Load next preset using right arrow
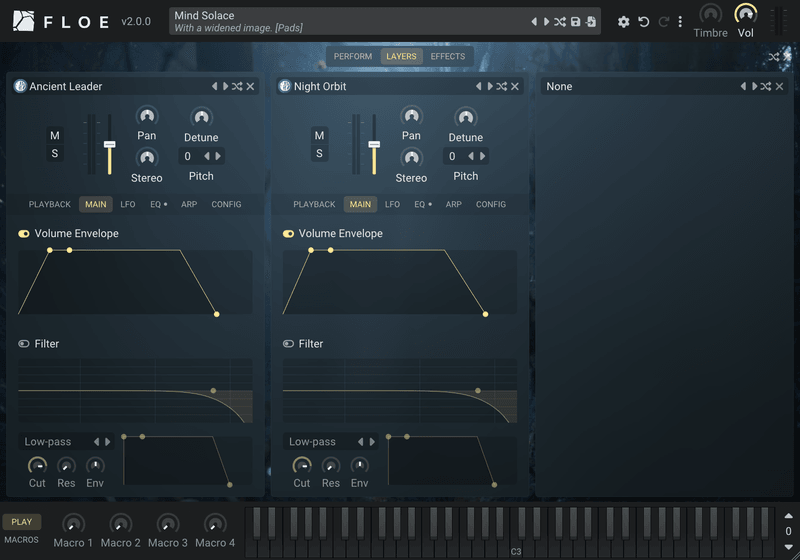This screenshot has height=560, width=800. tap(546, 22)
